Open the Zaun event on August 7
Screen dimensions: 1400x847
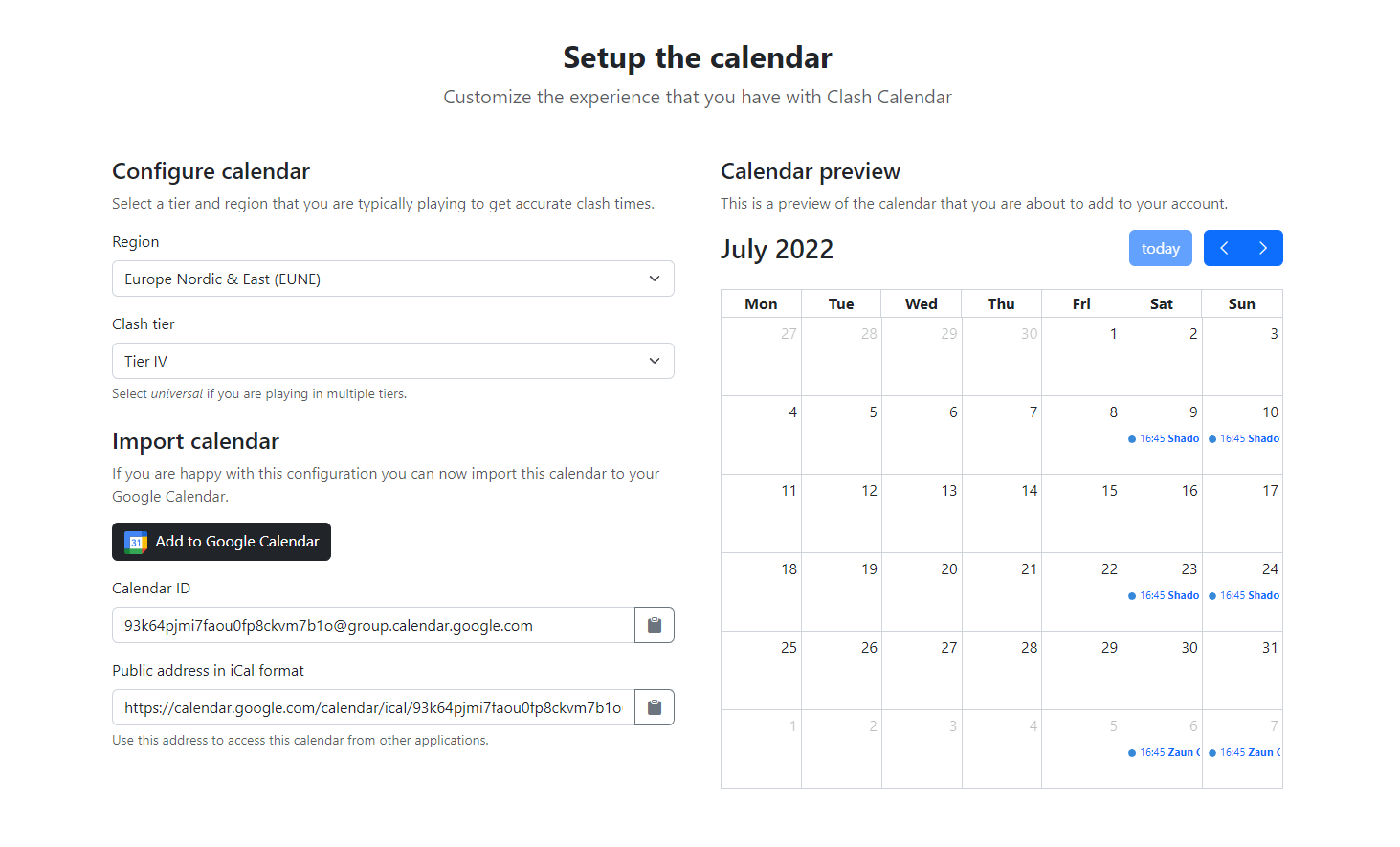[1244, 752]
